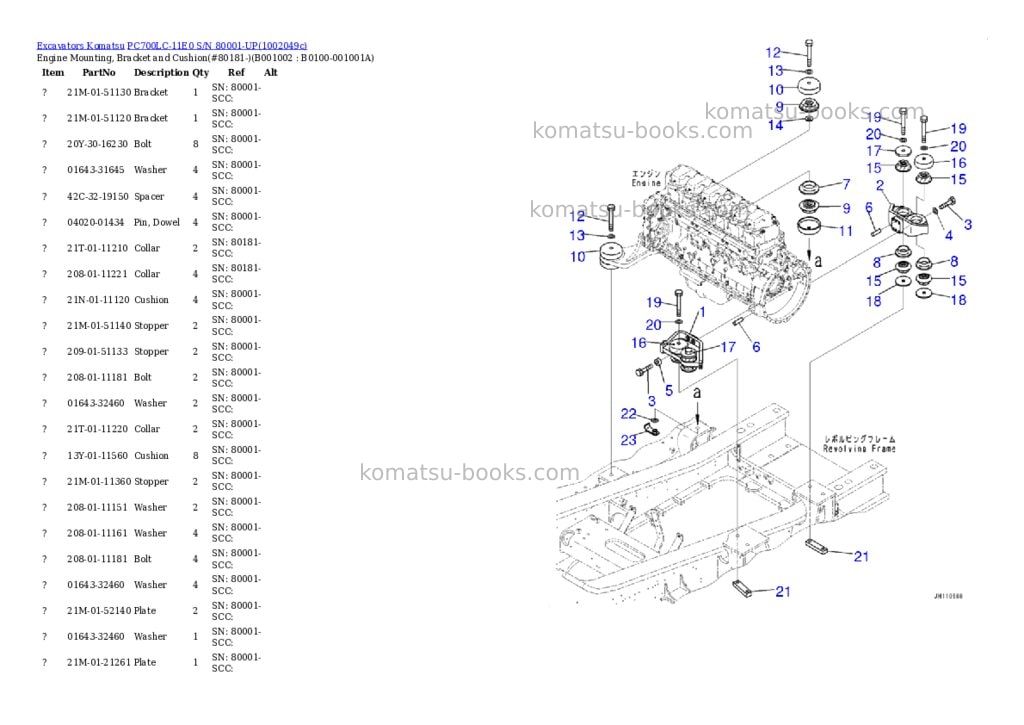Click the PartNo column header
This screenshot has width=1024, height=725.
coord(99,72)
